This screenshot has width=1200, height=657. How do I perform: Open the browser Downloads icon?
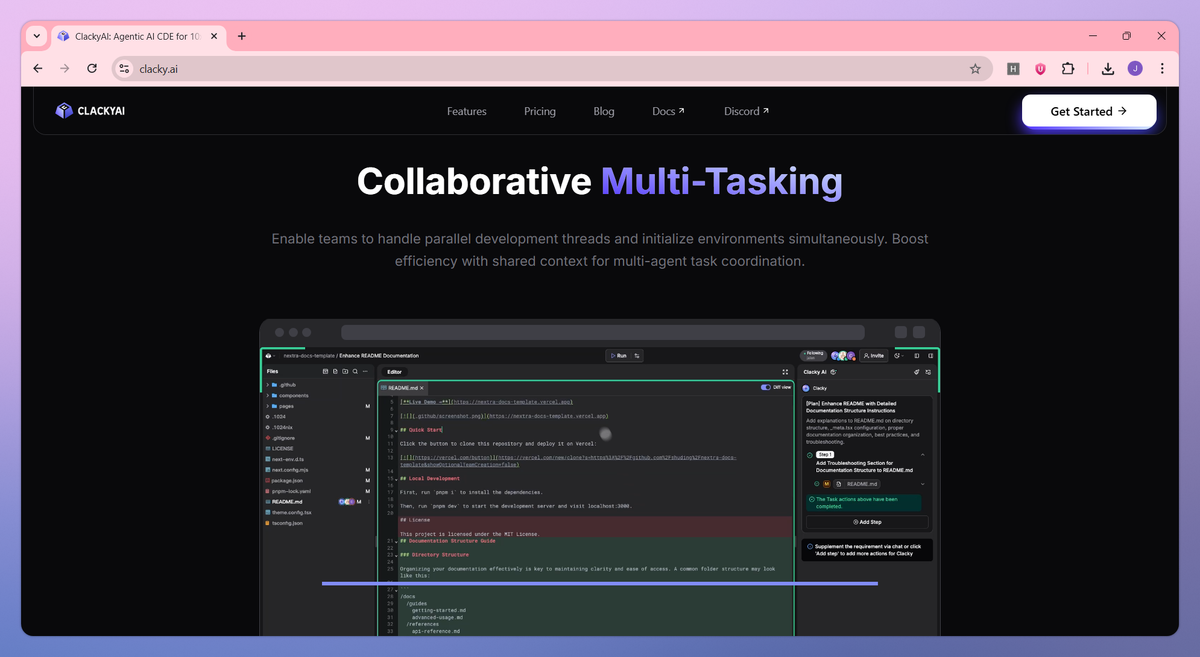[x=1108, y=69]
